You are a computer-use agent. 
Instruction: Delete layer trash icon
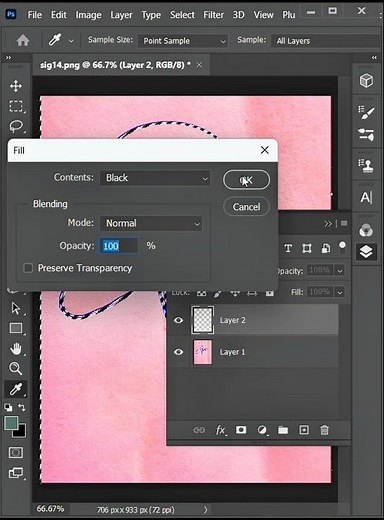(324, 430)
